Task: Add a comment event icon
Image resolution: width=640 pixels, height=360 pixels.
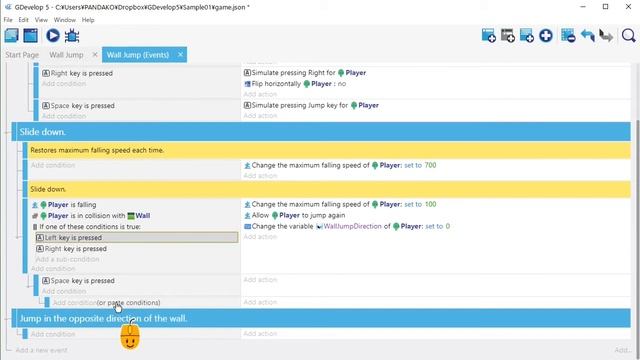Action: [x=527, y=36]
